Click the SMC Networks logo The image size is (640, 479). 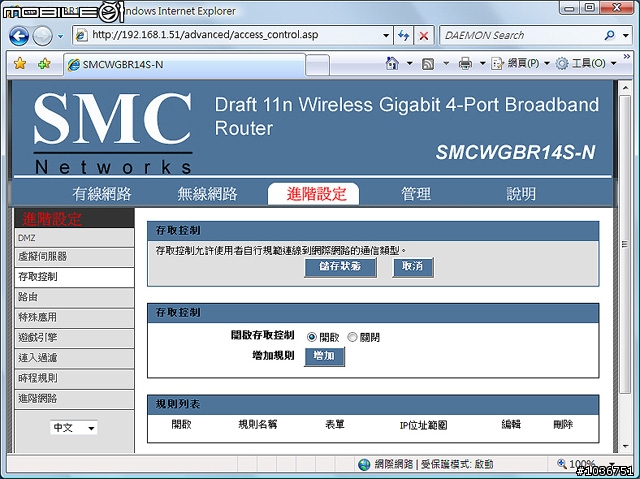click(x=113, y=133)
